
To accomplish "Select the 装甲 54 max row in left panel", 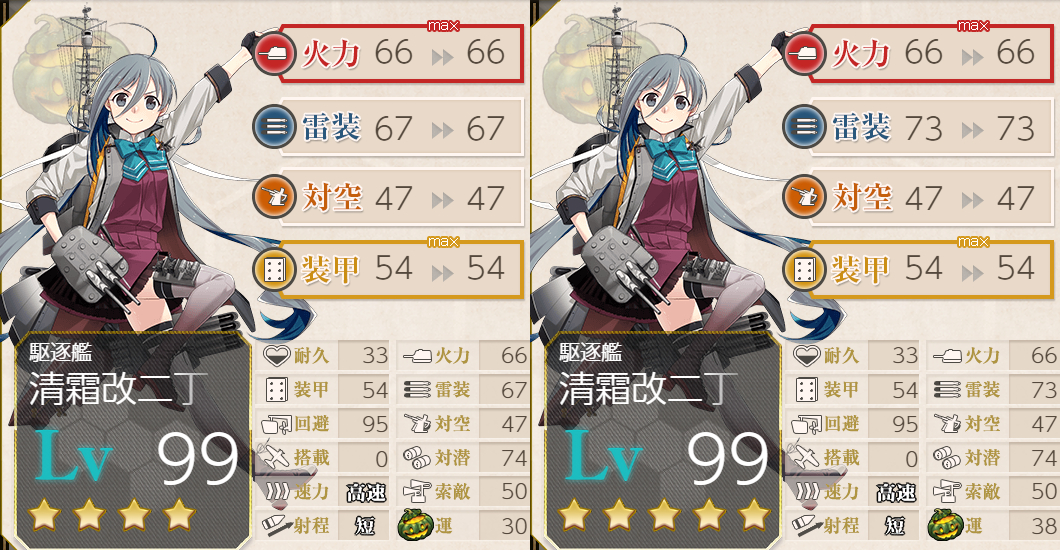I will tap(402, 270).
